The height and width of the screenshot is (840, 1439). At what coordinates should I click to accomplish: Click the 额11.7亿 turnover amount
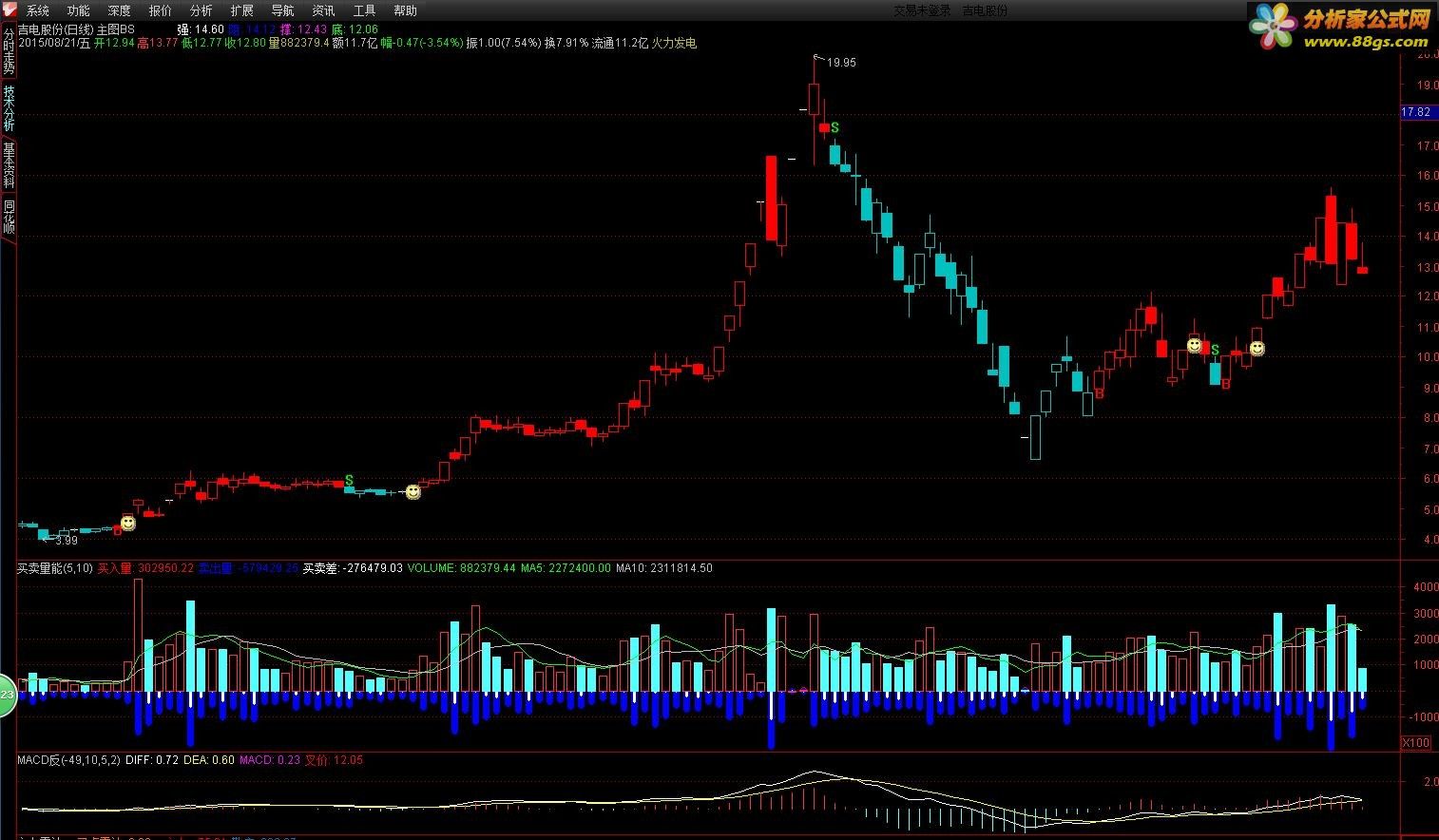[355, 43]
